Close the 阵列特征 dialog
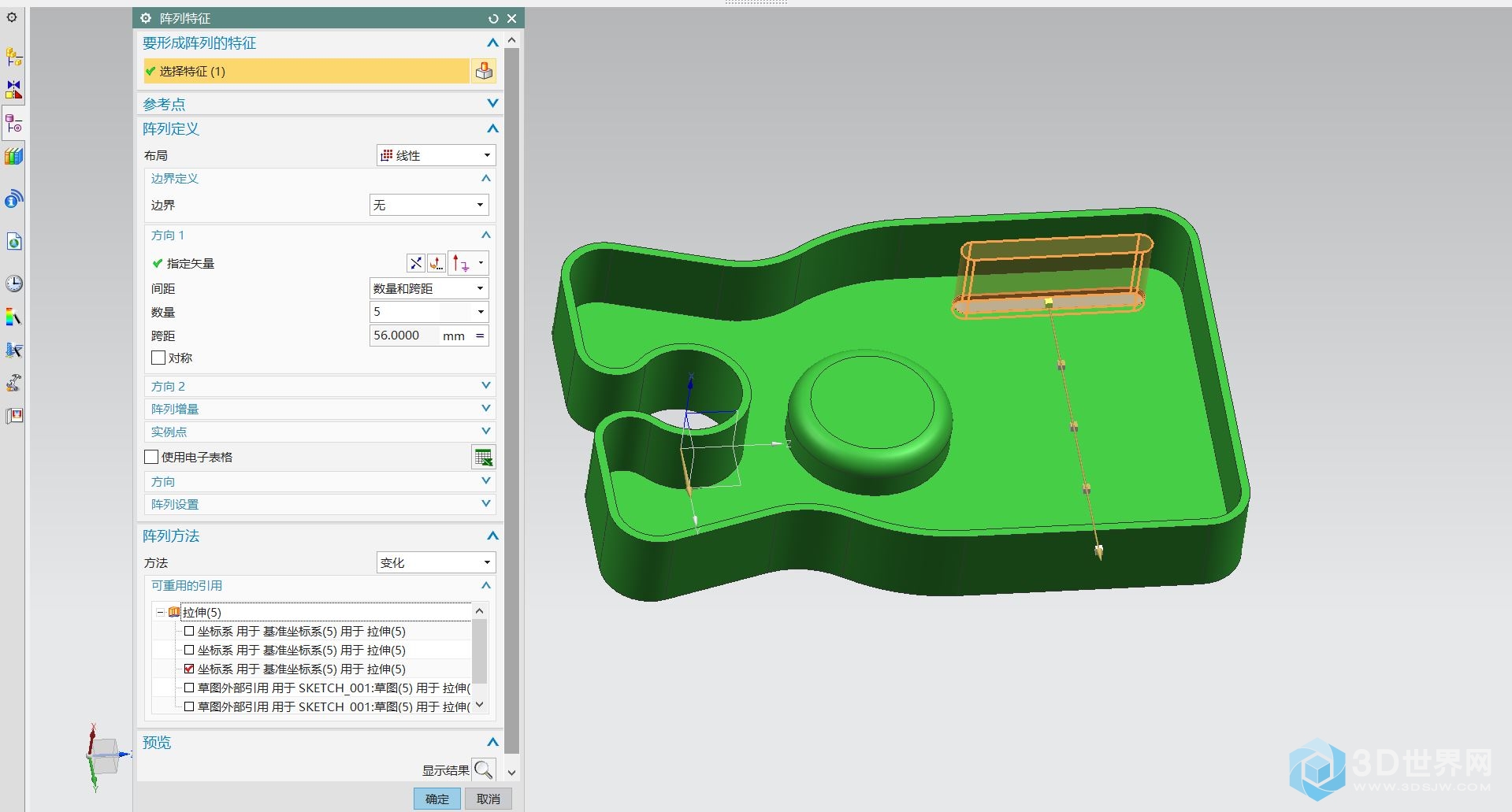 pos(511,18)
